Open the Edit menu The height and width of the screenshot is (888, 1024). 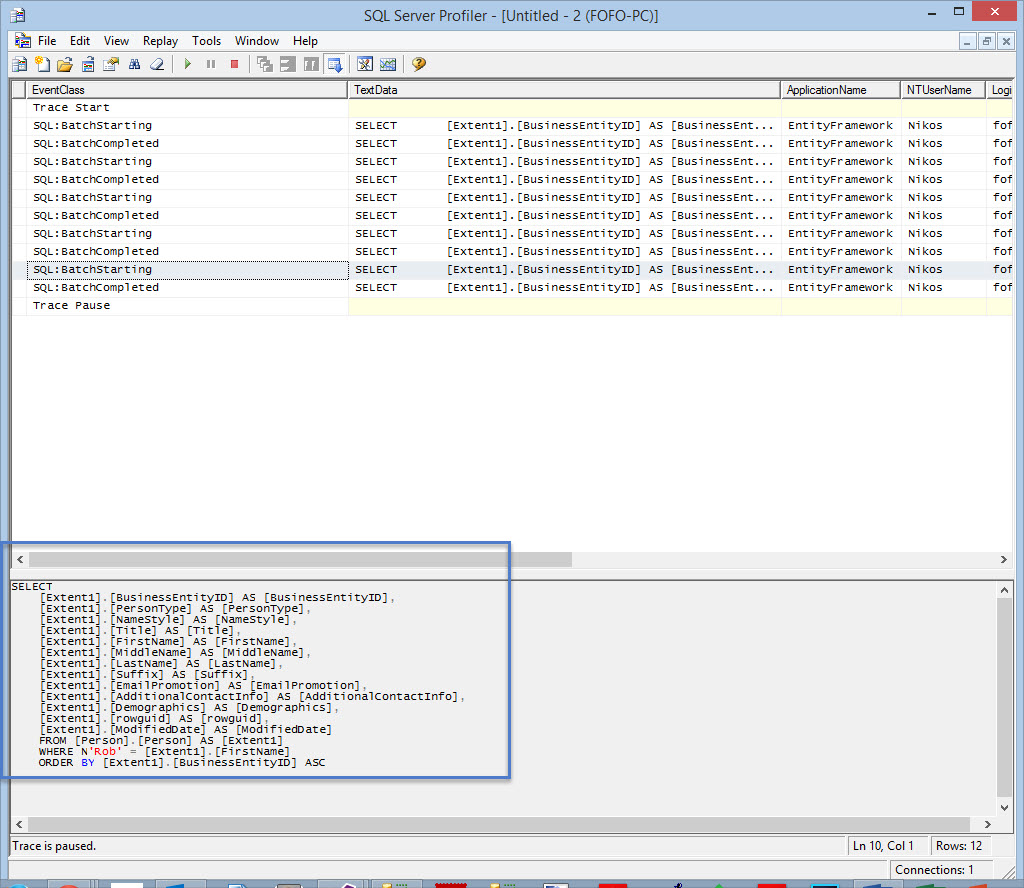click(80, 40)
